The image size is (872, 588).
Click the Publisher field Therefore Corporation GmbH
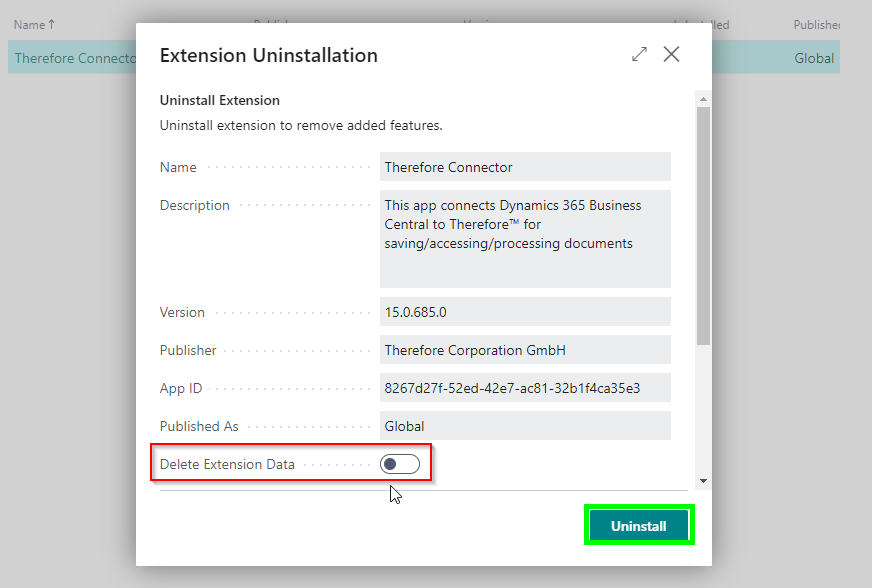click(525, 350)
